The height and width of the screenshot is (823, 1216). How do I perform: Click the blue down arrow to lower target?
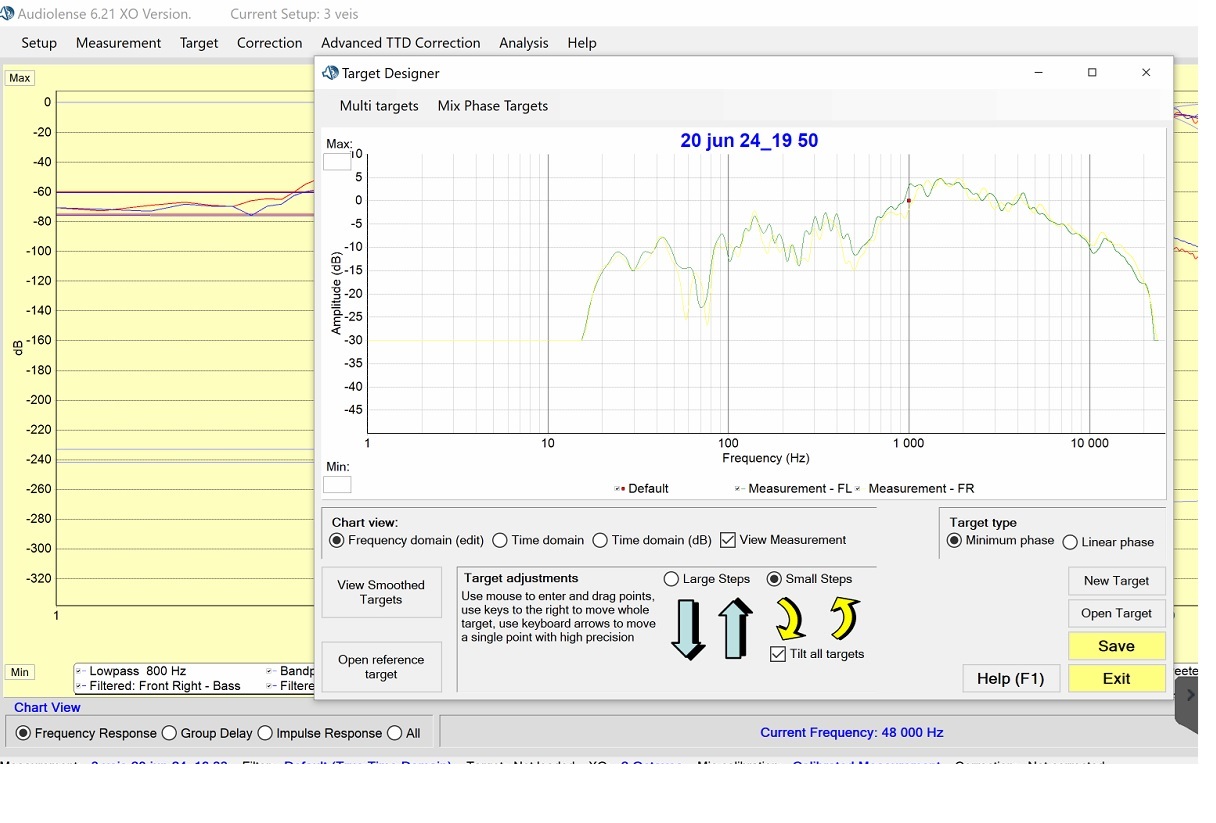point(688,629)
